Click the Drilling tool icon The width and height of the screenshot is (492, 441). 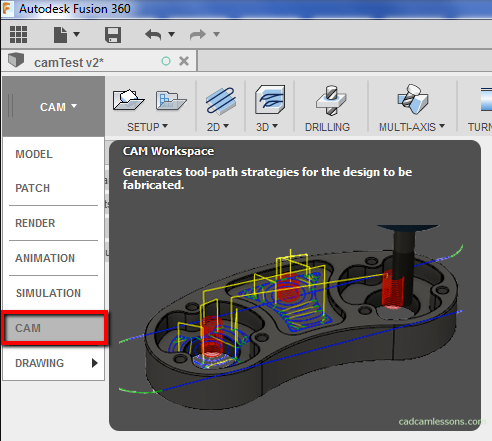(331, 100)
